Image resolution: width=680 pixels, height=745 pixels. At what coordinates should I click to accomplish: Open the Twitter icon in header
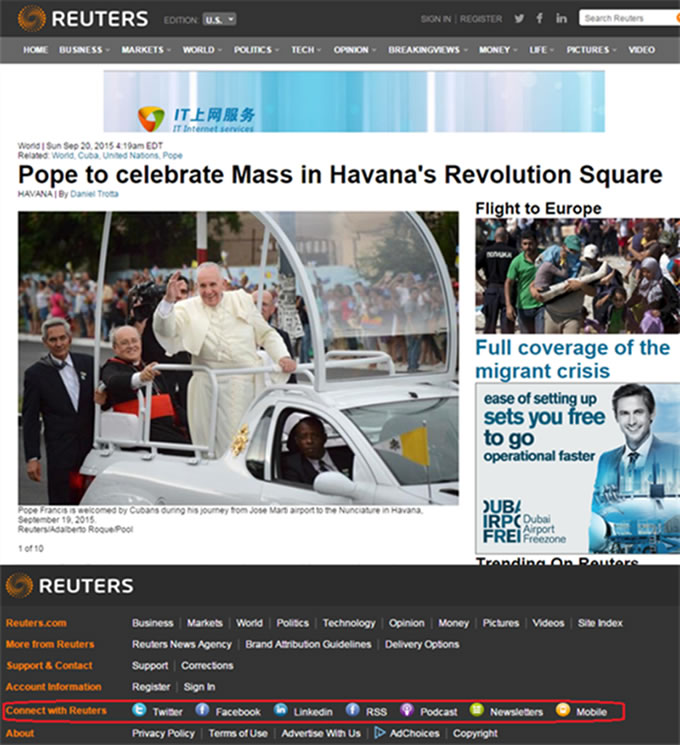click(519, 19)
